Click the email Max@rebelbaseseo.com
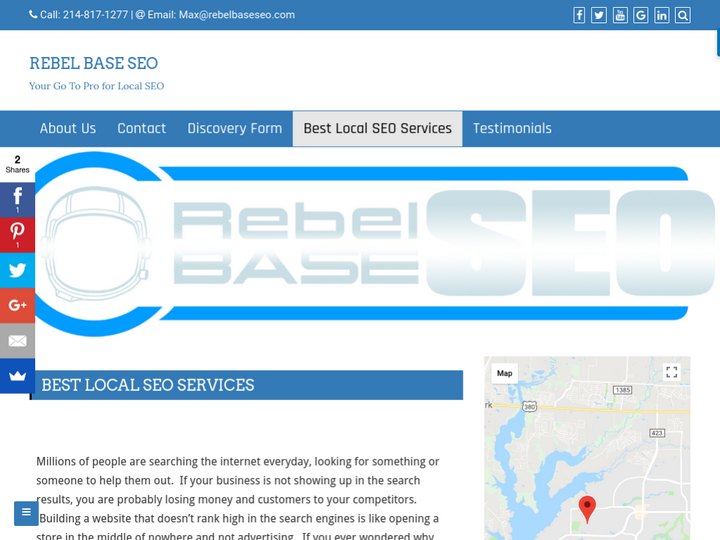This screenshot has width=720, height=540. pos(236,15)
